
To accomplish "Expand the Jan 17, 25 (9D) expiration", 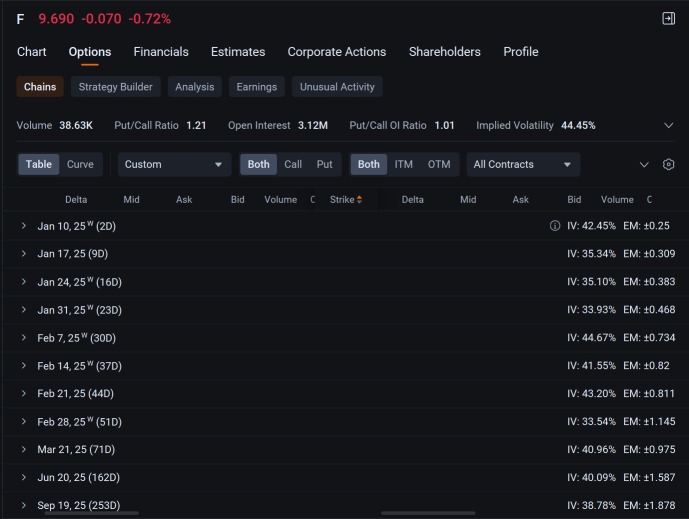I will point(24,254).
